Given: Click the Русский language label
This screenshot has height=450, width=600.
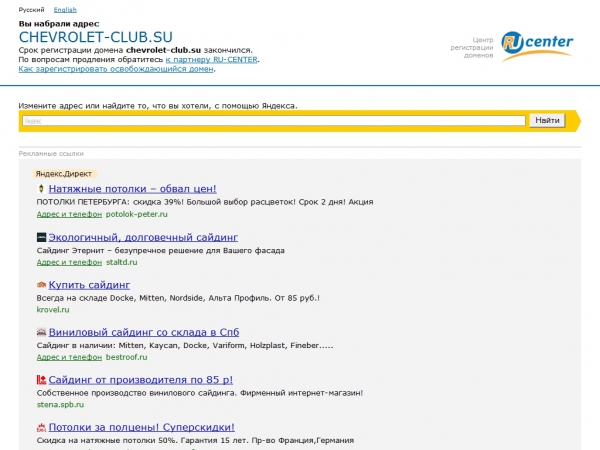Looking at the screenshot, I should tap(31, 10).
